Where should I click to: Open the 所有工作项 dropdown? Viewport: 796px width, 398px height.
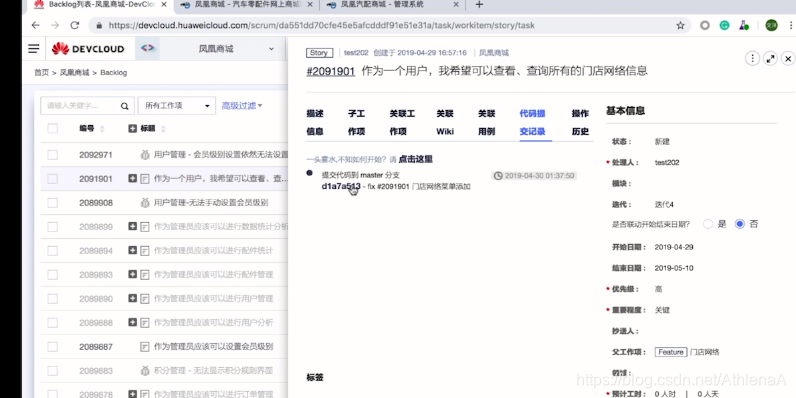177,106
